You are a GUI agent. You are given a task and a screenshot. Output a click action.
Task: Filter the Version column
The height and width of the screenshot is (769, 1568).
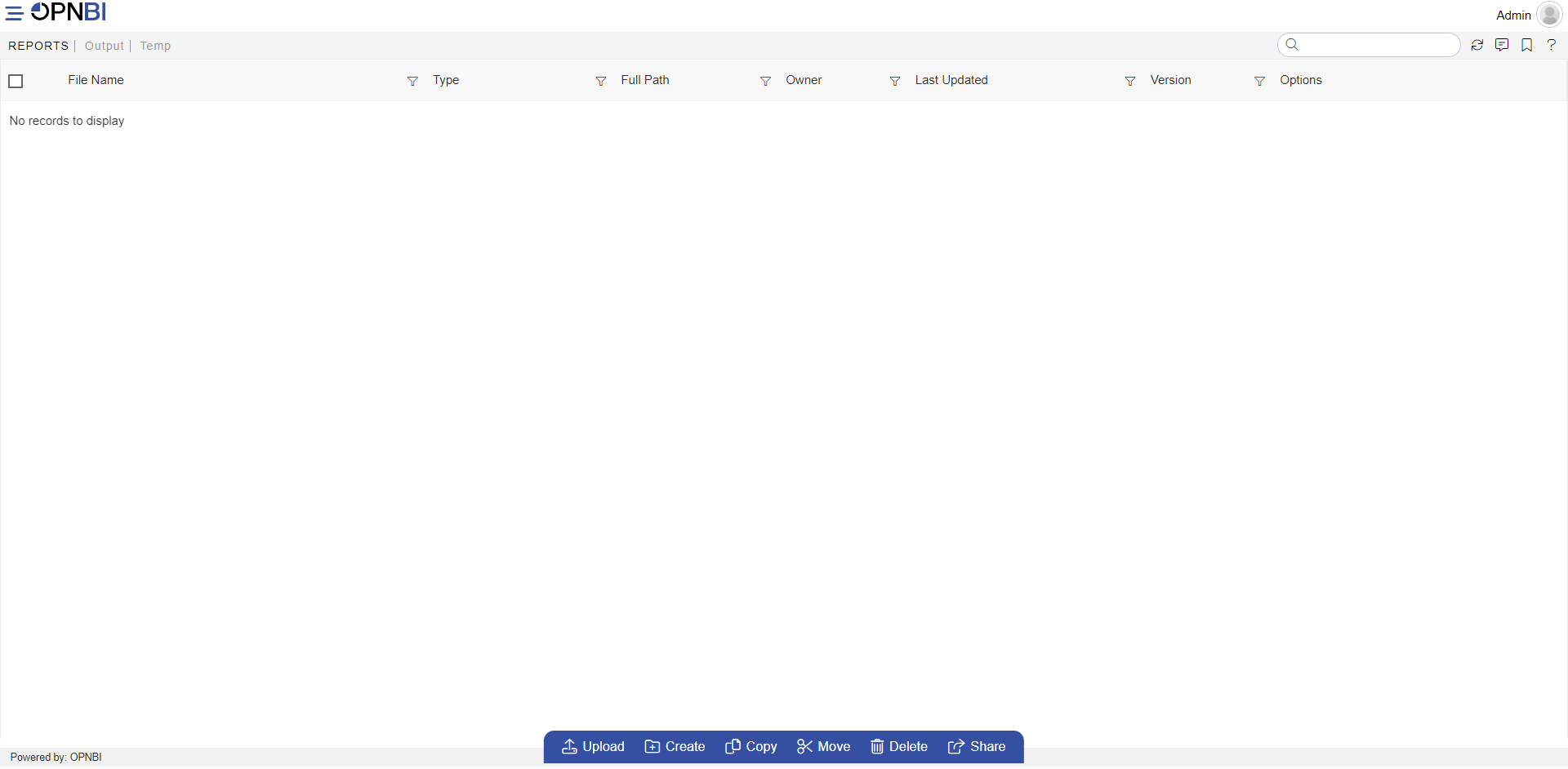point(1260,81)
